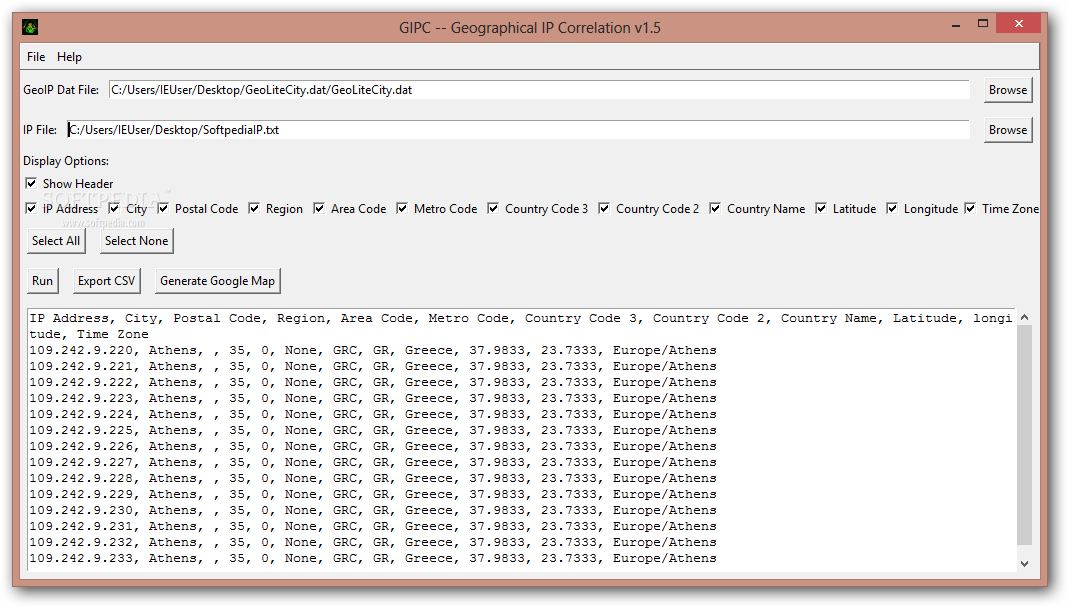
Task: Toggle the Show Header checkbox
Action: click(31, 183)
